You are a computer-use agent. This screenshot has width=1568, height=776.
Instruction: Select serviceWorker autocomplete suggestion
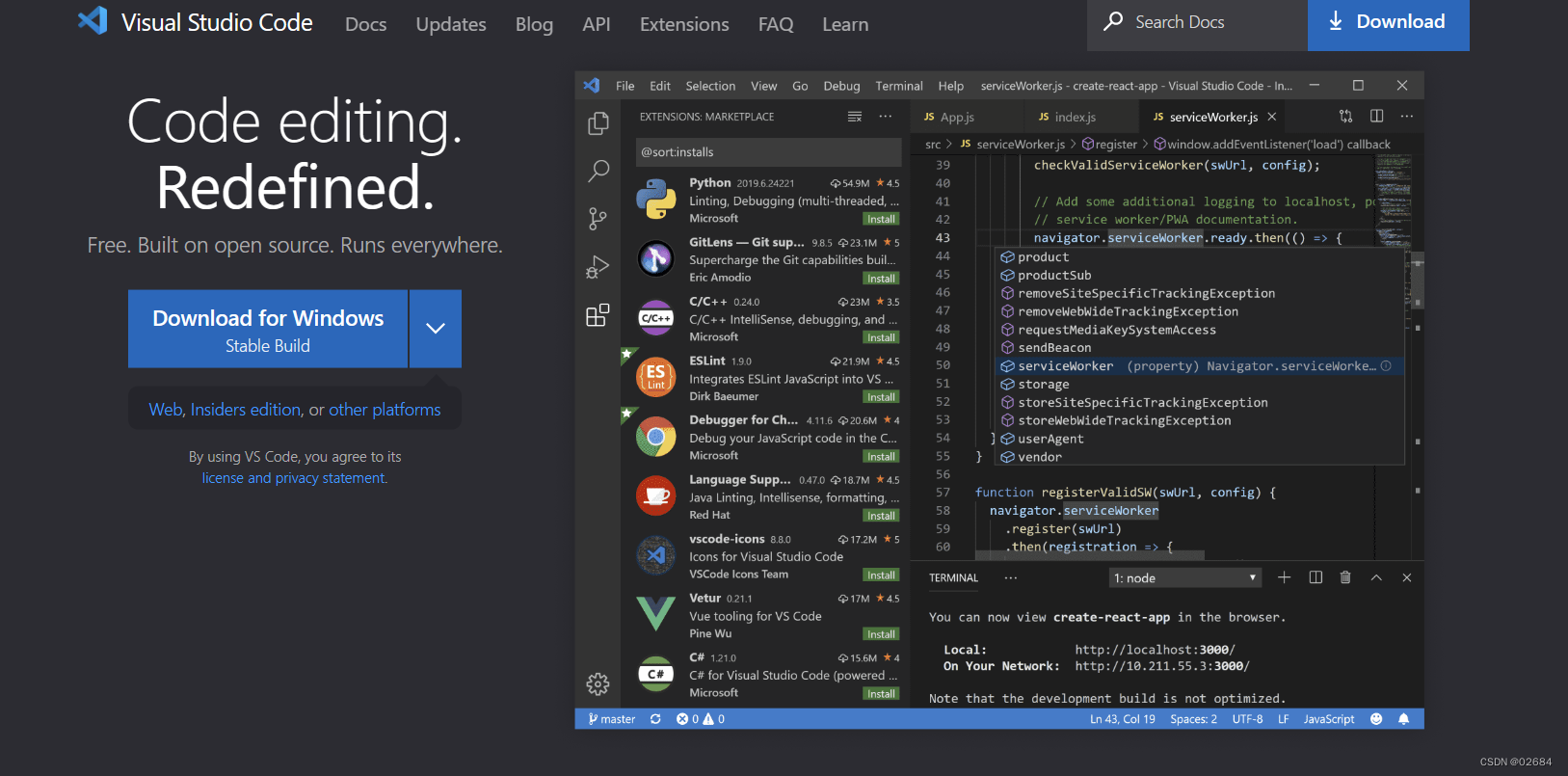coord(1199,366)
